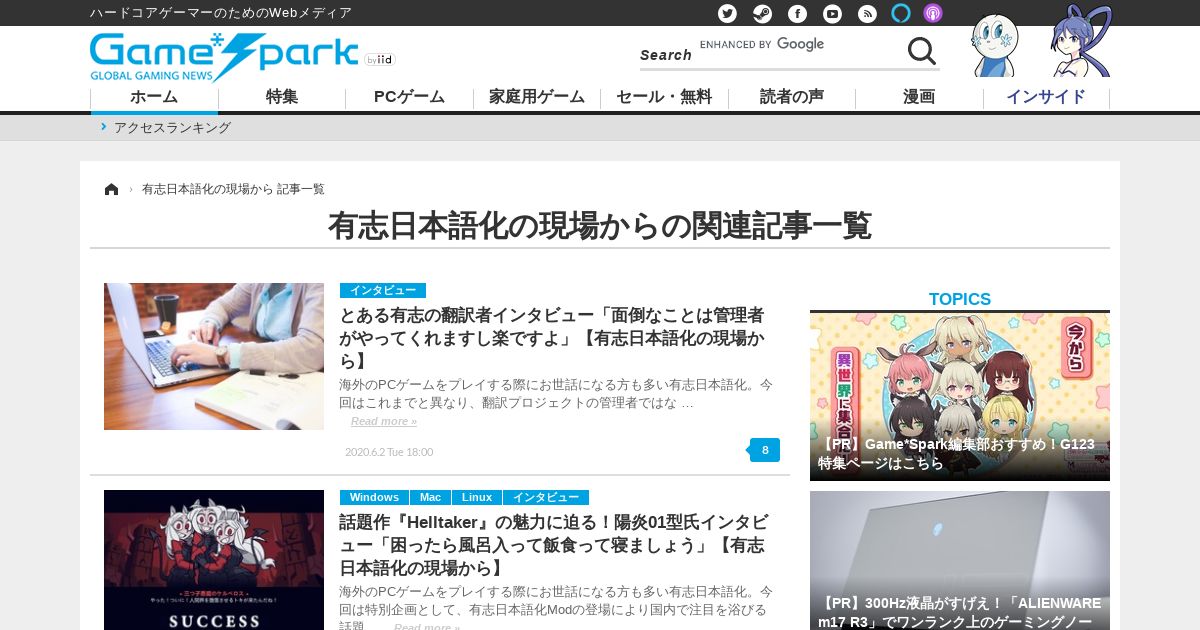The height and width of the screenshot is (630, 1200).
Task: Click the Windows tag
Action: 374,497
